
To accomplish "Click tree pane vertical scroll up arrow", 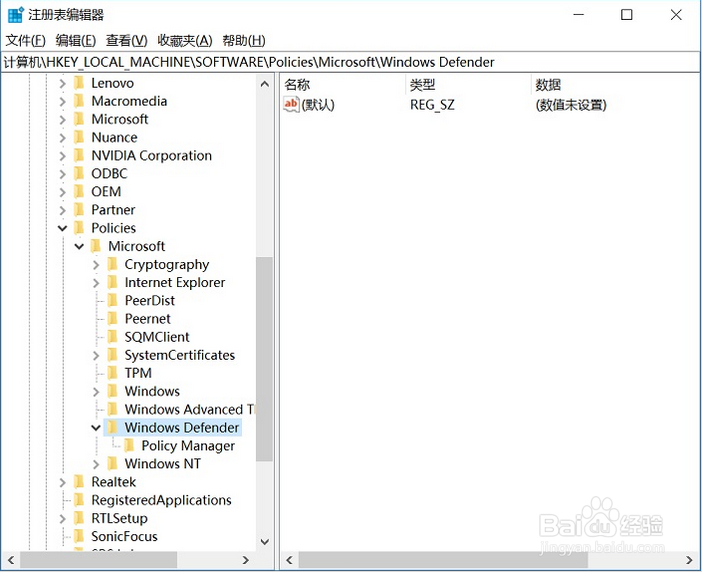I will [265, 84].
